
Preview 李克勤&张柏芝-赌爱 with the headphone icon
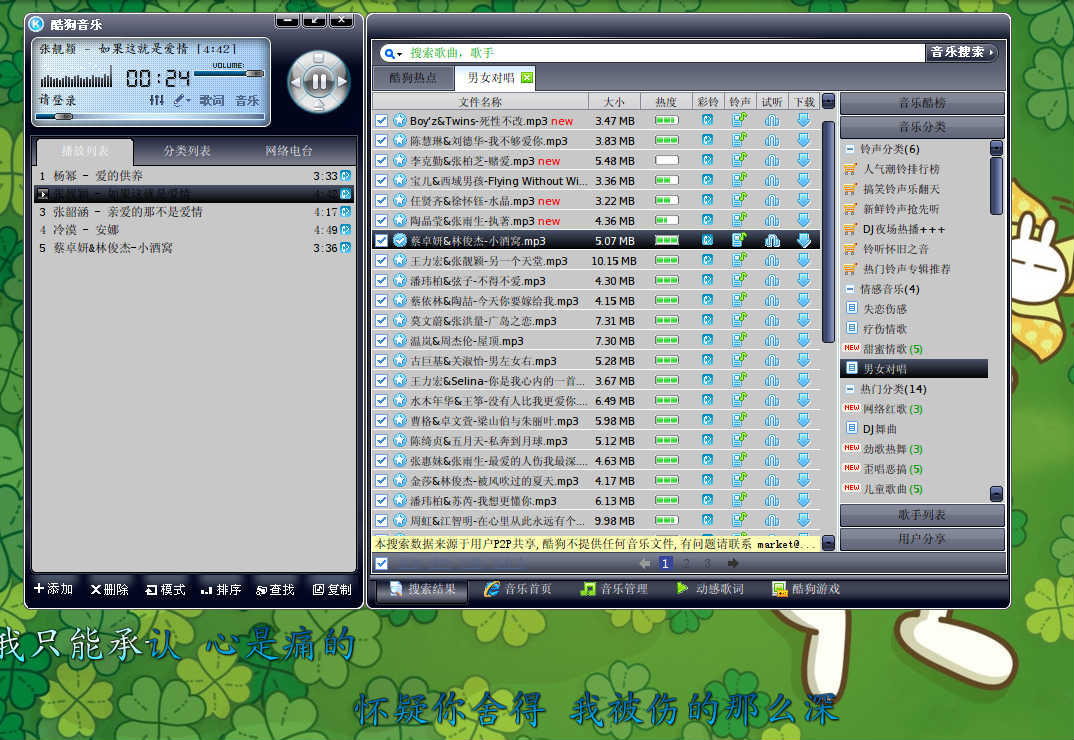[772, 160]
